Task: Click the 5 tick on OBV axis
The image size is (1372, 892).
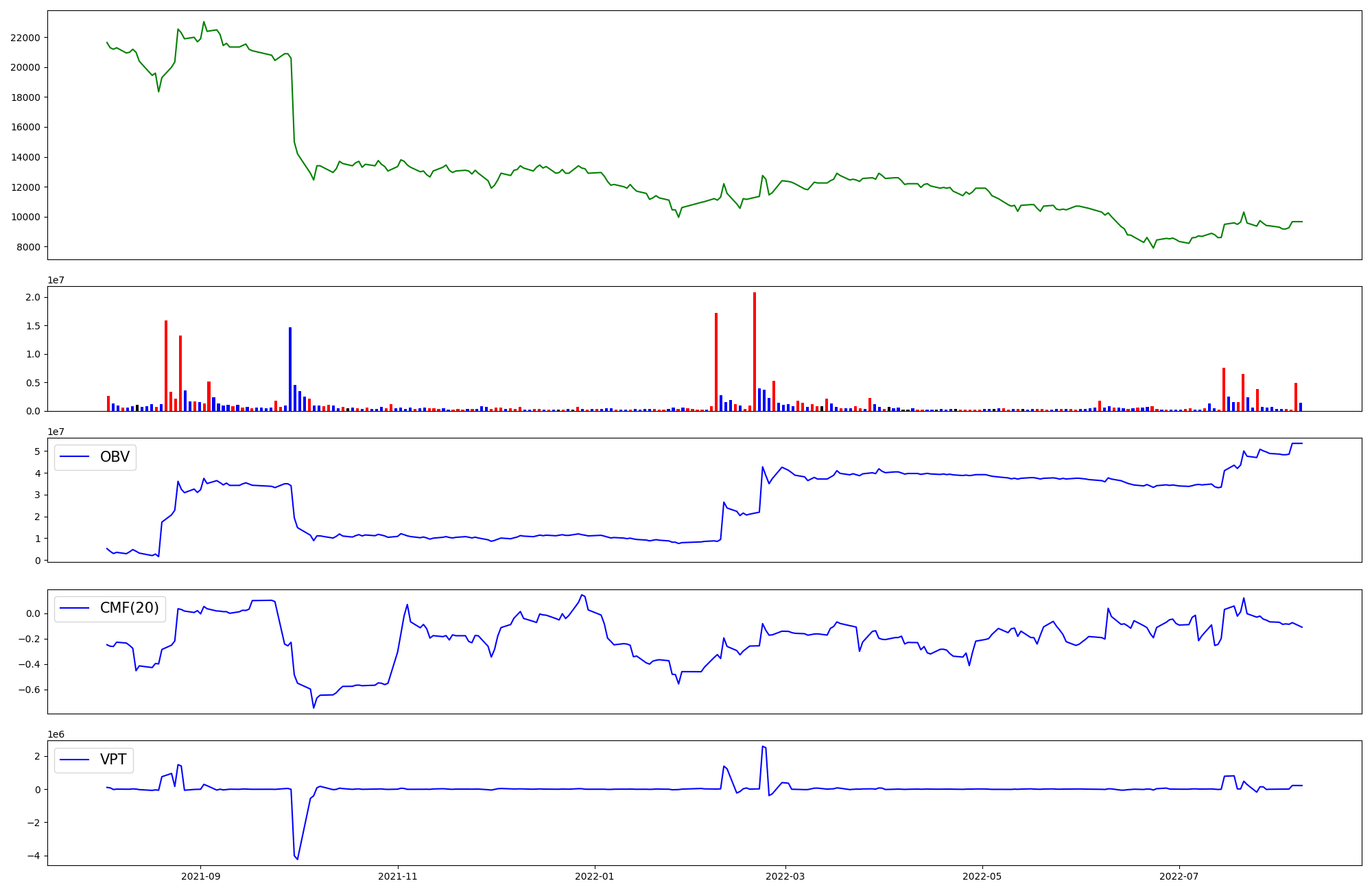Action: click(x=37, y=451)
